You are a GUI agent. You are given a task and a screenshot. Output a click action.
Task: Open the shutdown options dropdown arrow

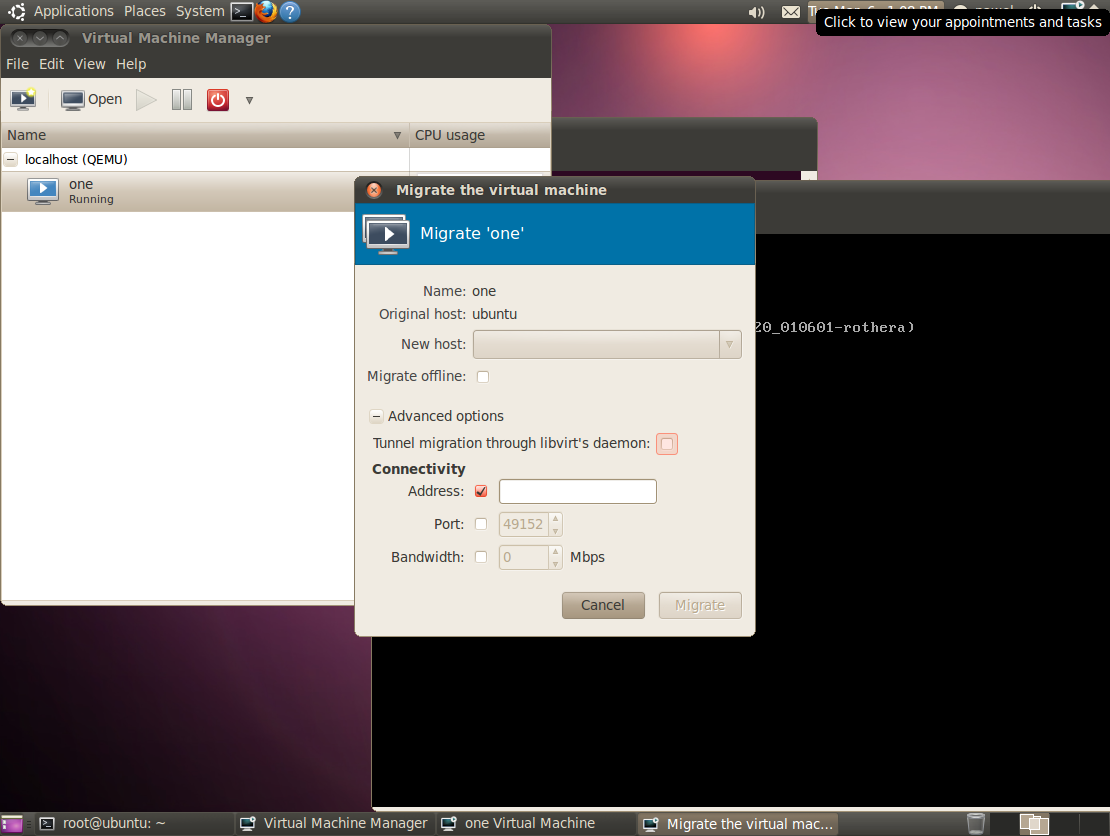point(249,100)
